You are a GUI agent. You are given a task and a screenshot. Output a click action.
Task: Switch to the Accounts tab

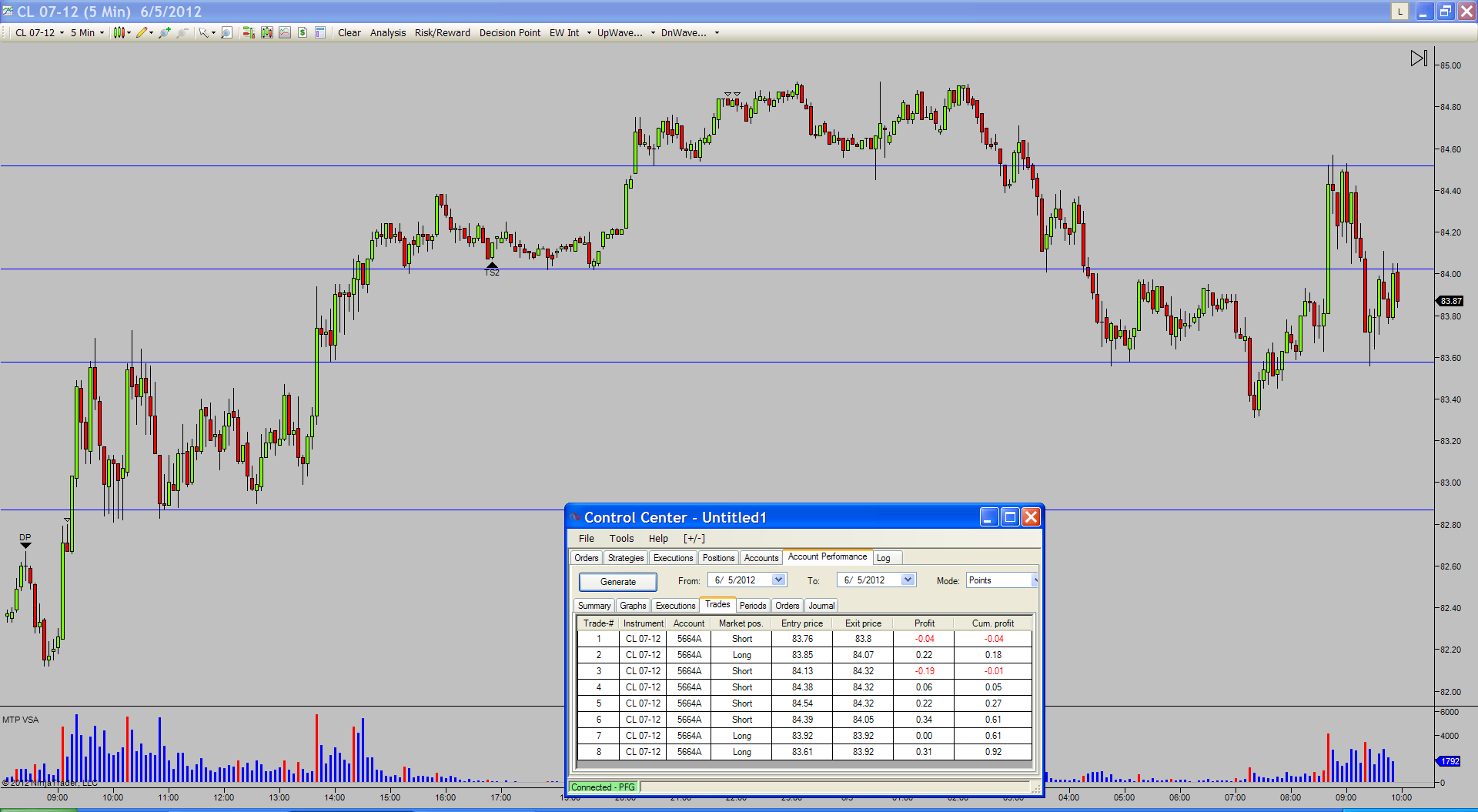761,558
